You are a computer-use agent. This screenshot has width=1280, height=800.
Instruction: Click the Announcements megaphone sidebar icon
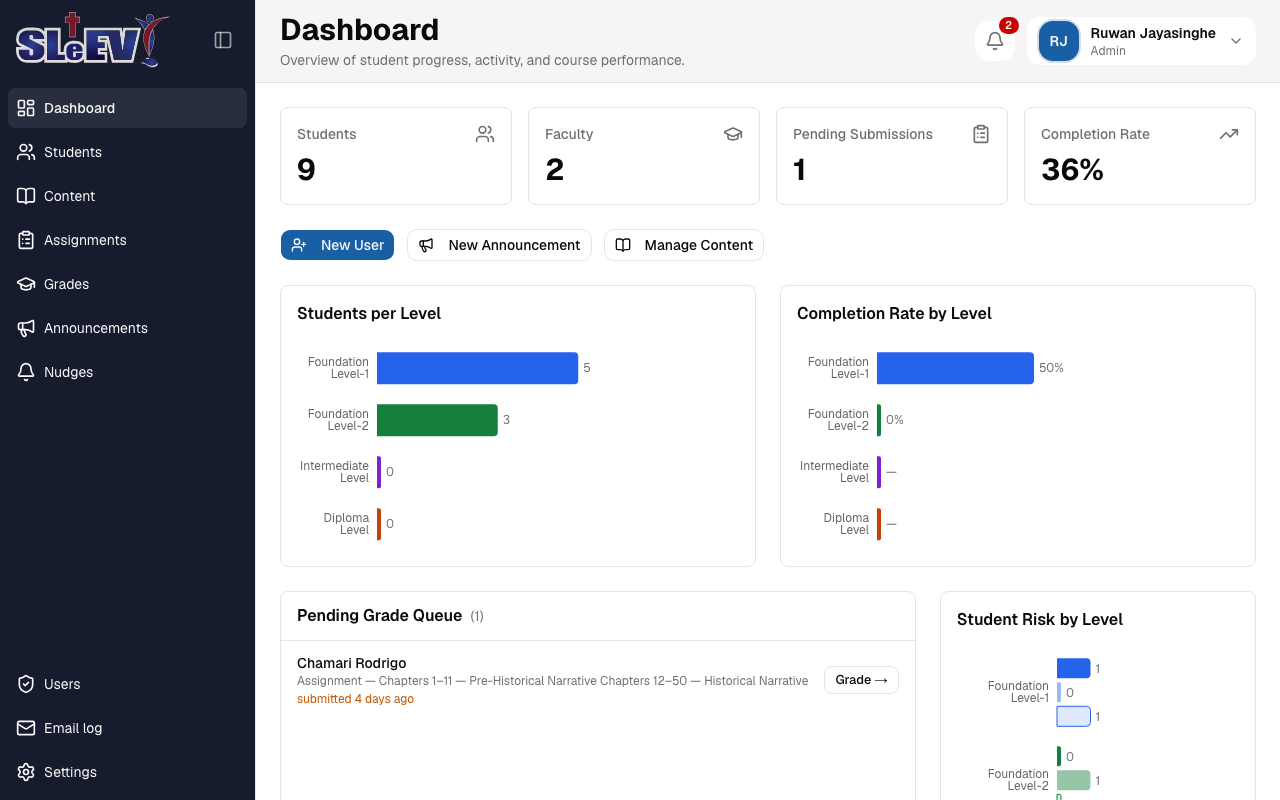pos(26,328)
